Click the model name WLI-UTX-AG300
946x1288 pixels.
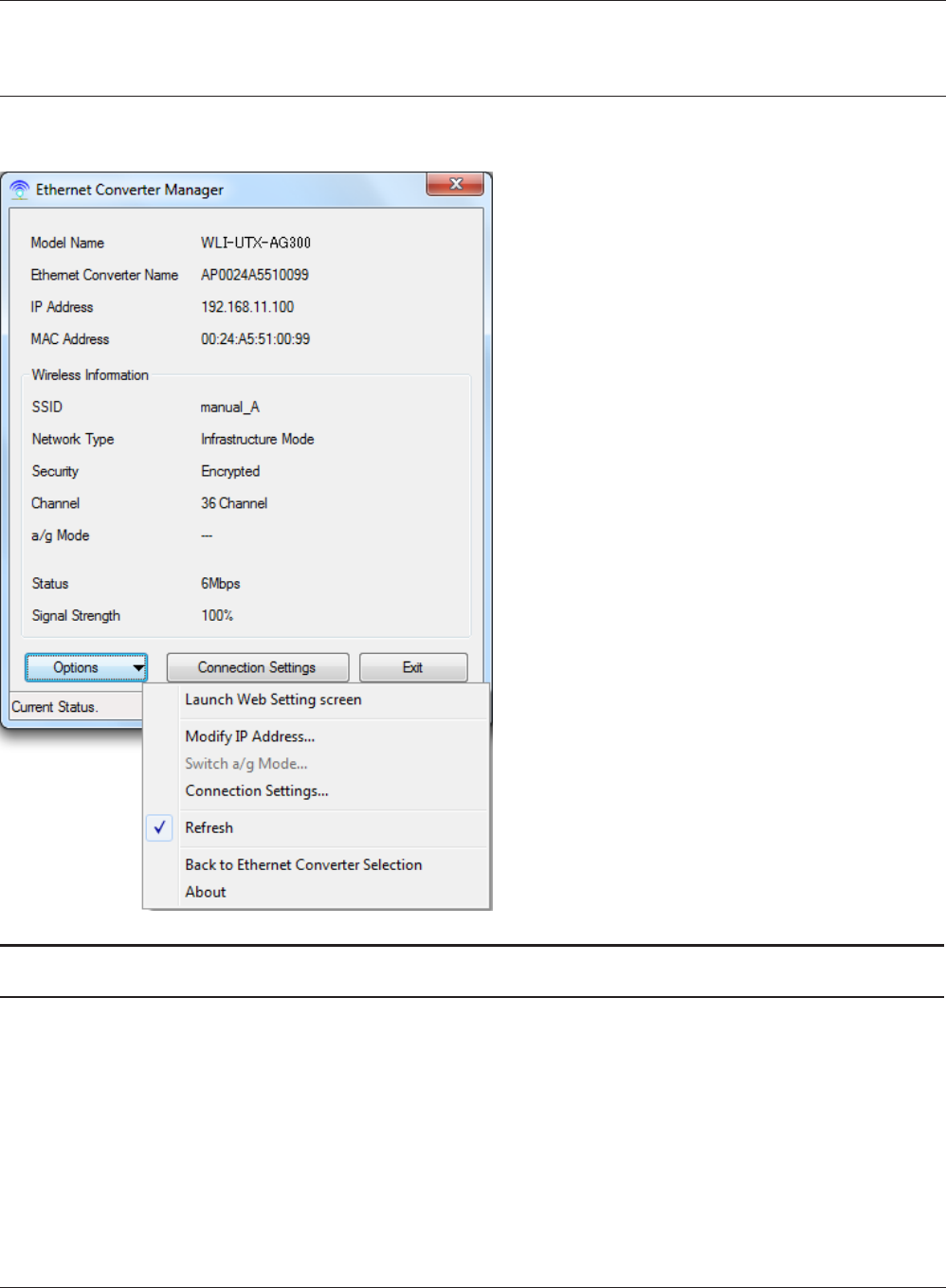point(256,243)
